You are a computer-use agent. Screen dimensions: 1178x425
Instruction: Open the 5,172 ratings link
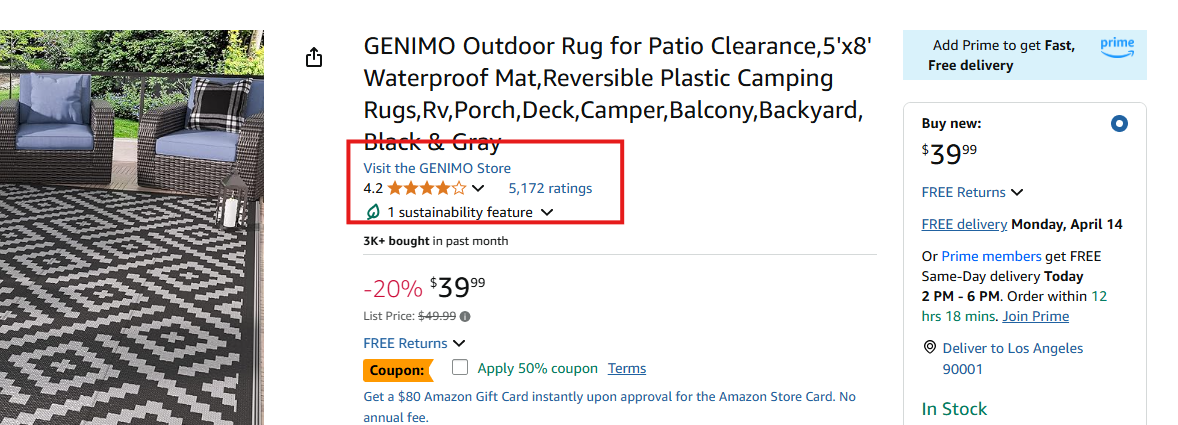tap(550, 188)
